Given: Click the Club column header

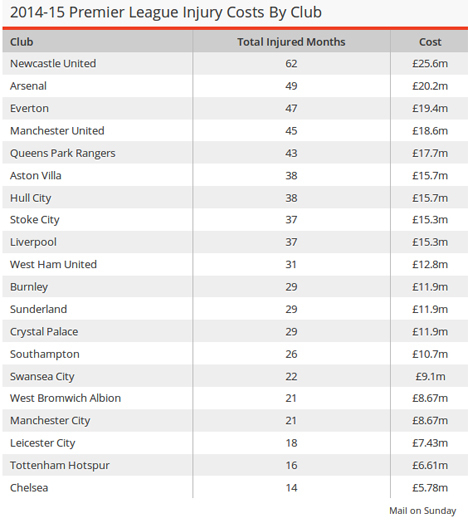Looking at the screenshot, I should pos(22,42).
